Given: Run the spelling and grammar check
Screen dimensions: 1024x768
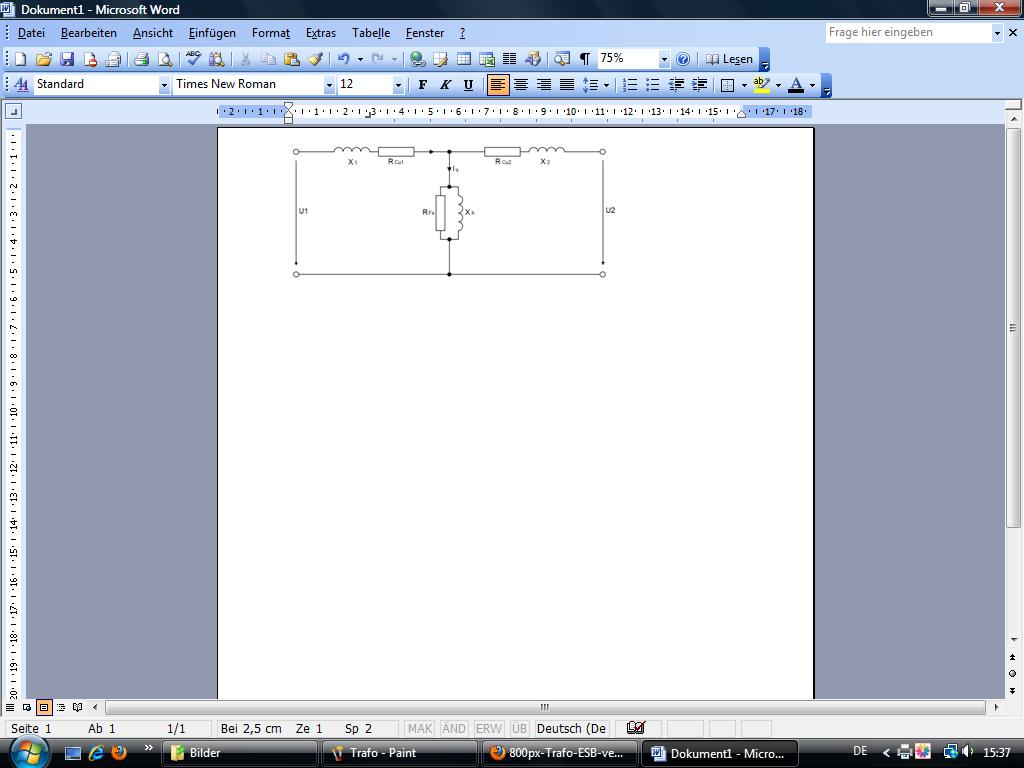Looking at the screenshot, I should (194, 60).
